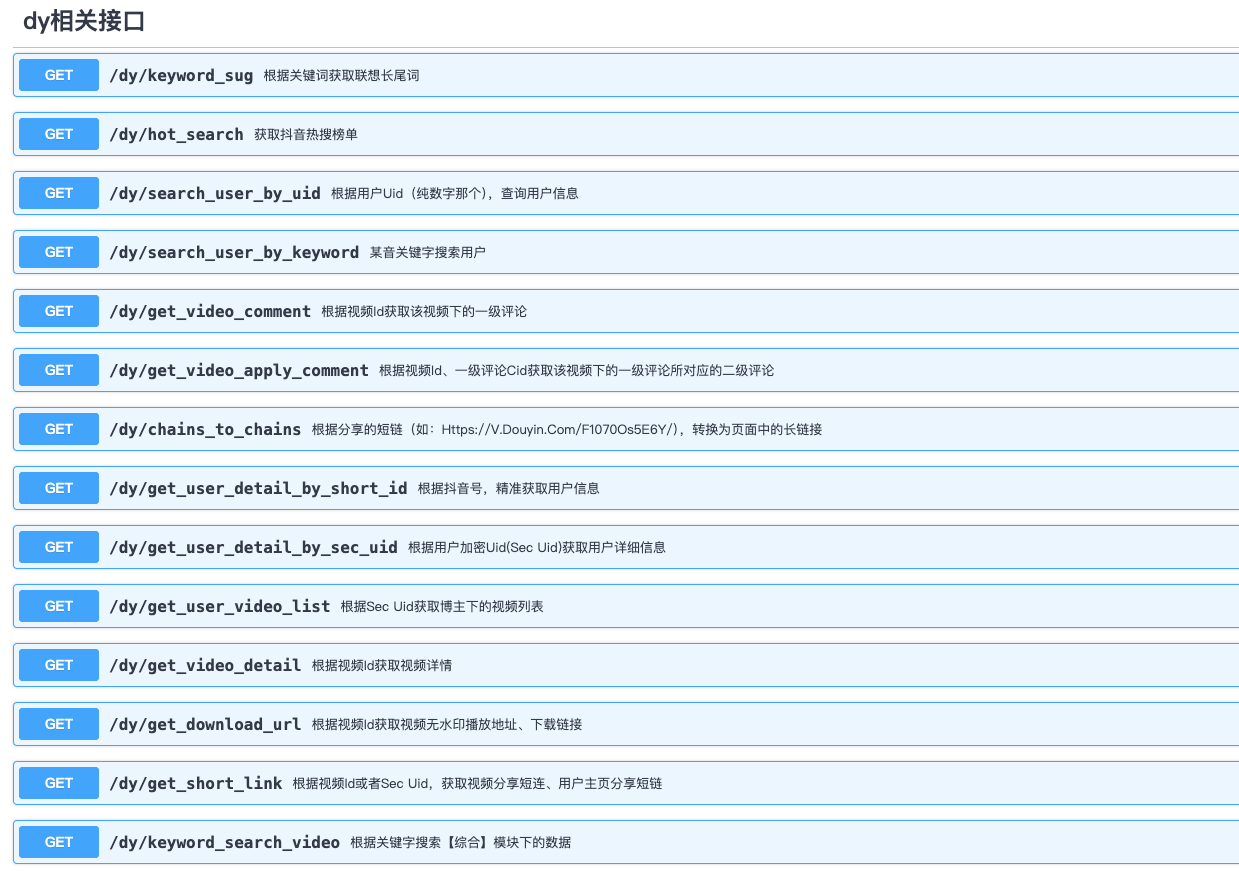Viewport: 1239px width, 885px height.
Task: Click description 根据视频Id获取视频详情
Action: click(x=381, y=666)
